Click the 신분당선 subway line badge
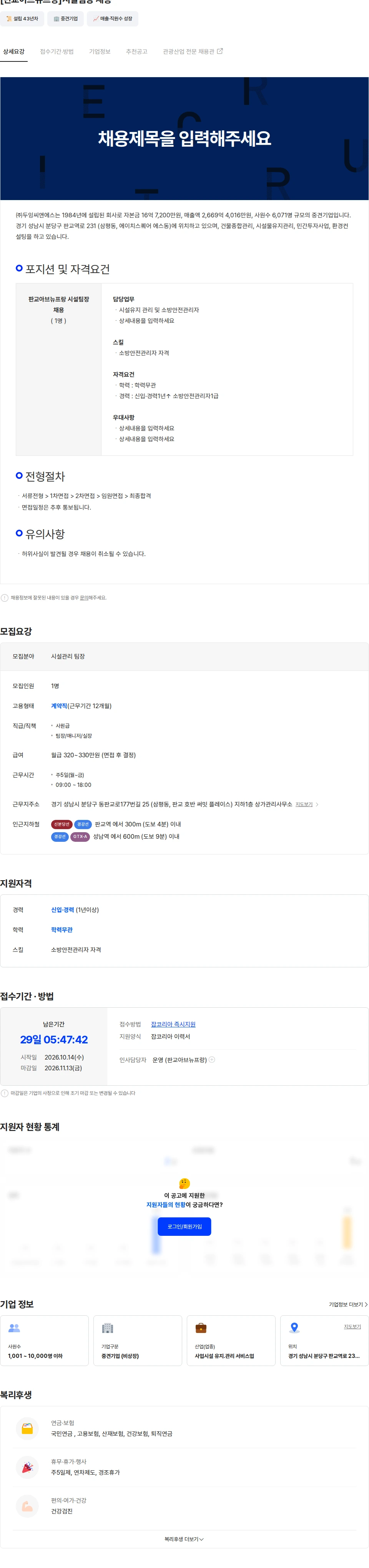This screenshot has height=1568, width=369. (61, 824)
